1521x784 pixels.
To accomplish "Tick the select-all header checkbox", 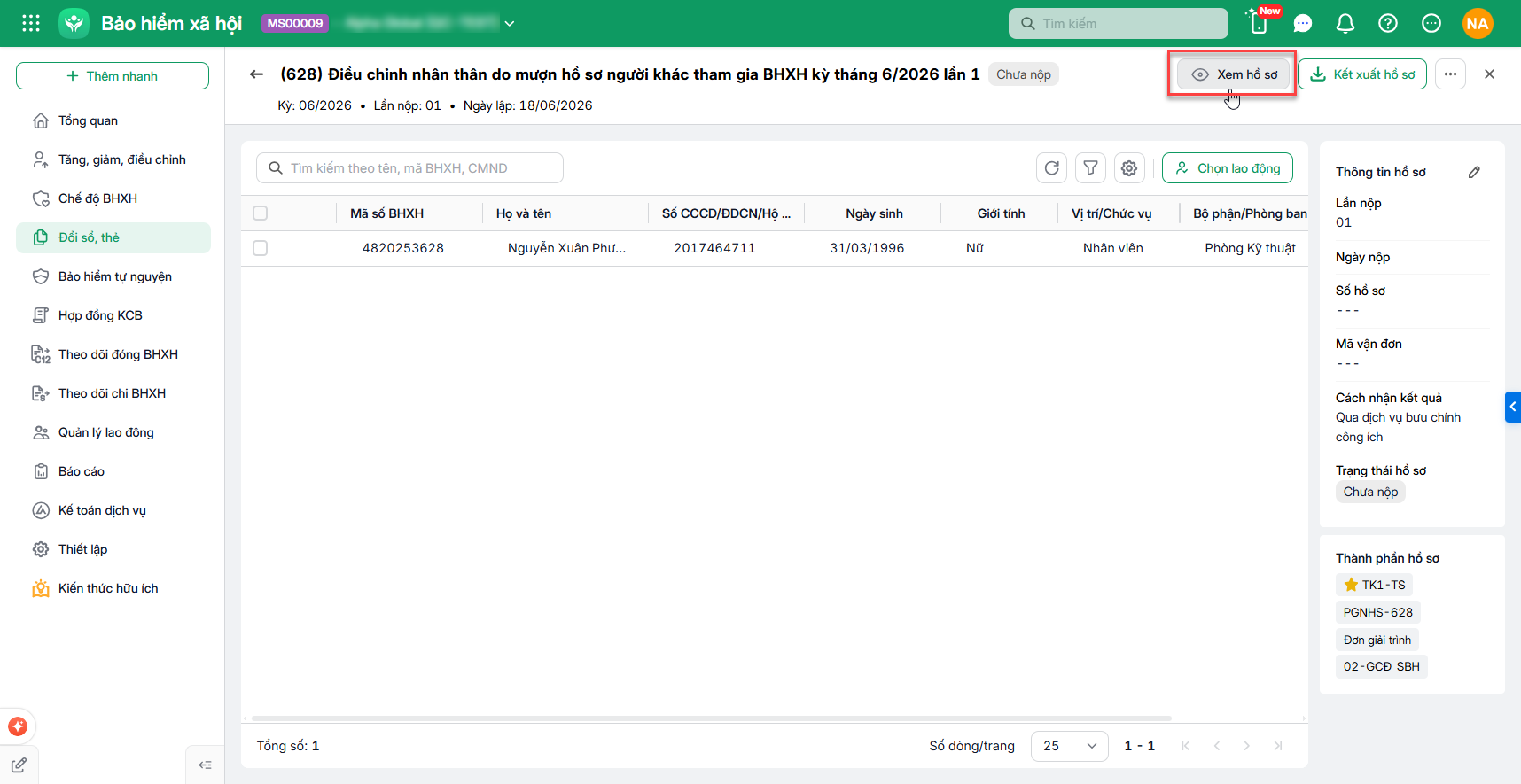I will click(x=260, y=213).
